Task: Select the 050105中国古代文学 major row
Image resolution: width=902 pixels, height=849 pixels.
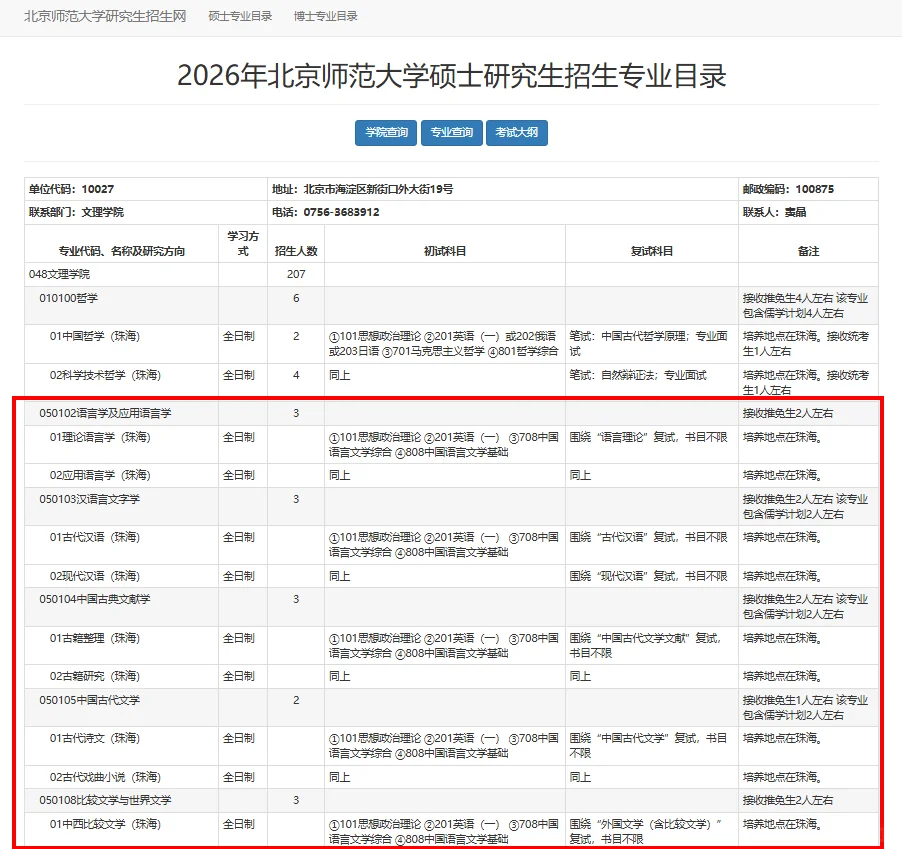Action: click(452, 708)
